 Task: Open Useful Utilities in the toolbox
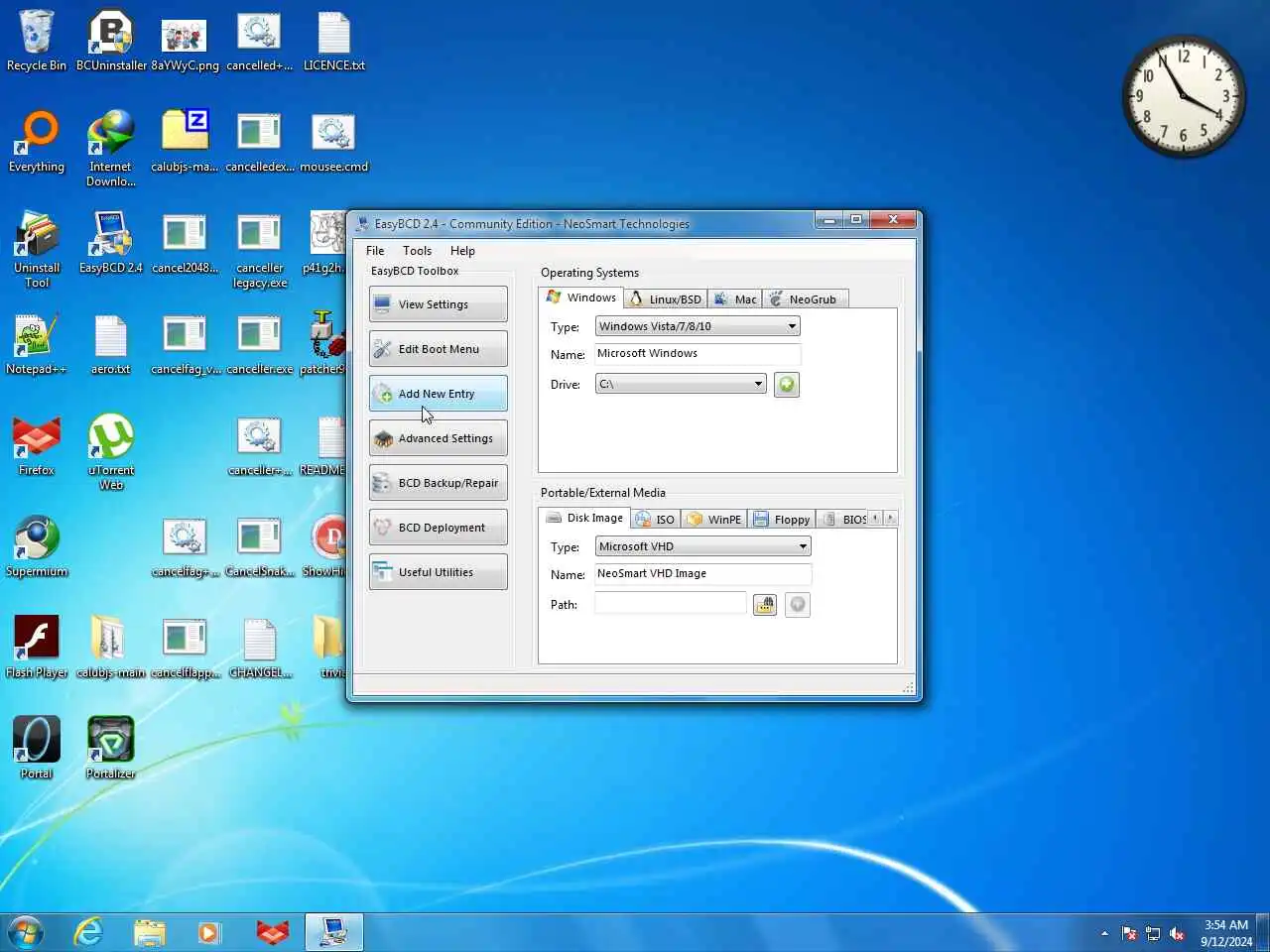(x=439, y=572)
